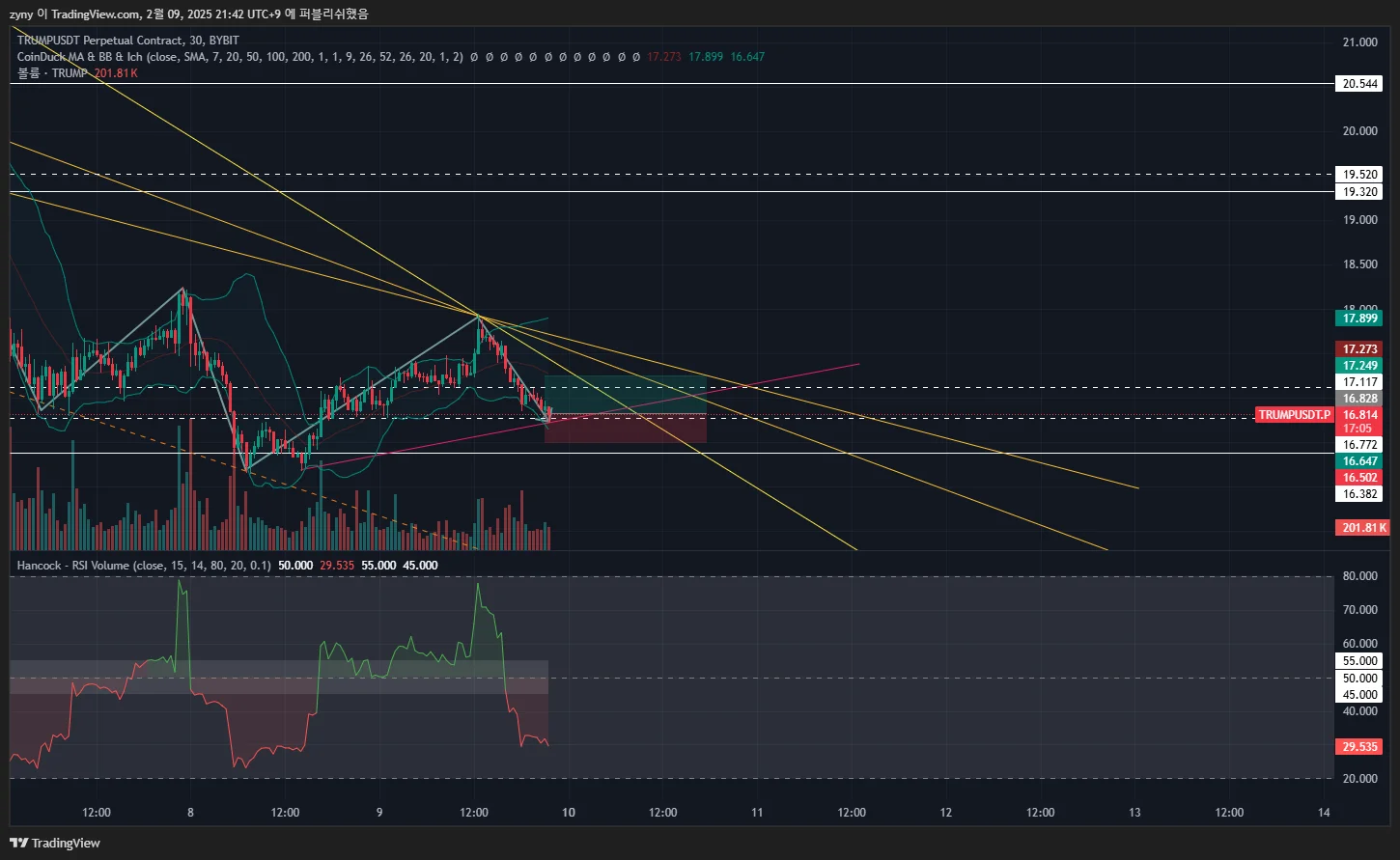Click the 40.000 RSI scale value
This screenshot has width=1400, height=860.
(x=1360, y=711)
